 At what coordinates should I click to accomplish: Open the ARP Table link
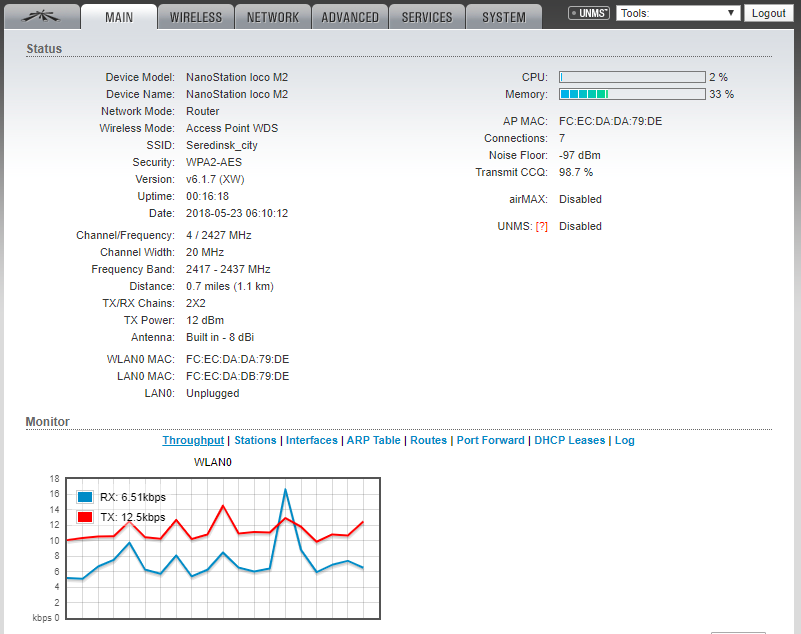tap(373, 440)
